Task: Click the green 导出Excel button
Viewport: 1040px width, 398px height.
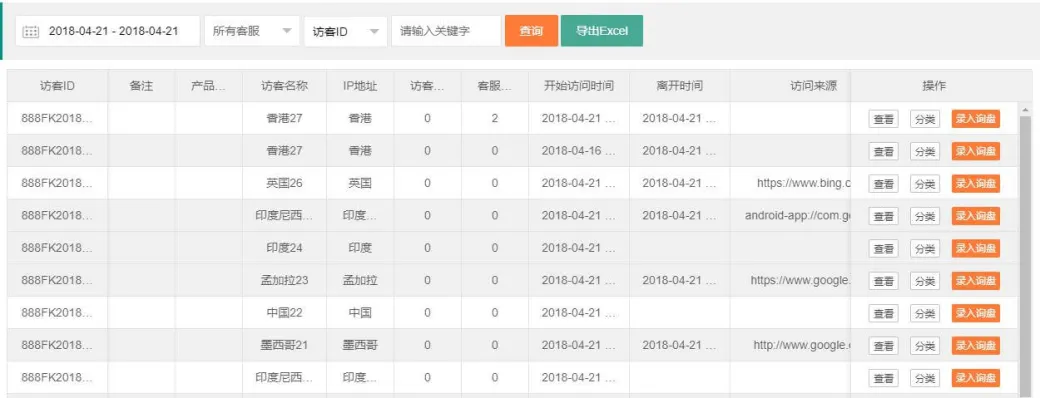Action: coord(602,31)
